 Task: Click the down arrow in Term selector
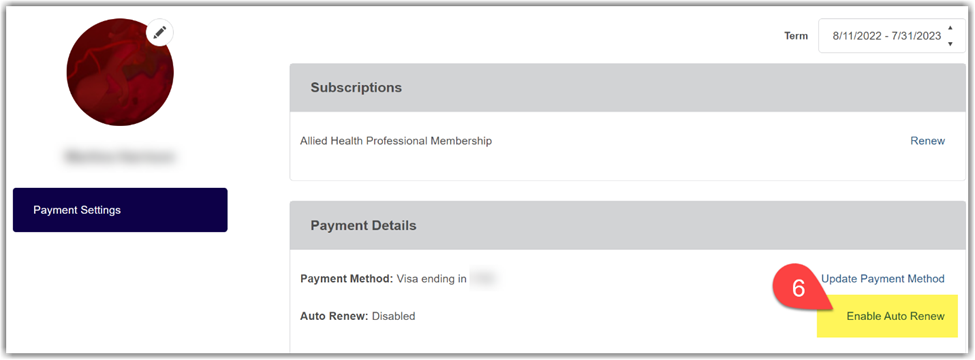click(950, 44)
